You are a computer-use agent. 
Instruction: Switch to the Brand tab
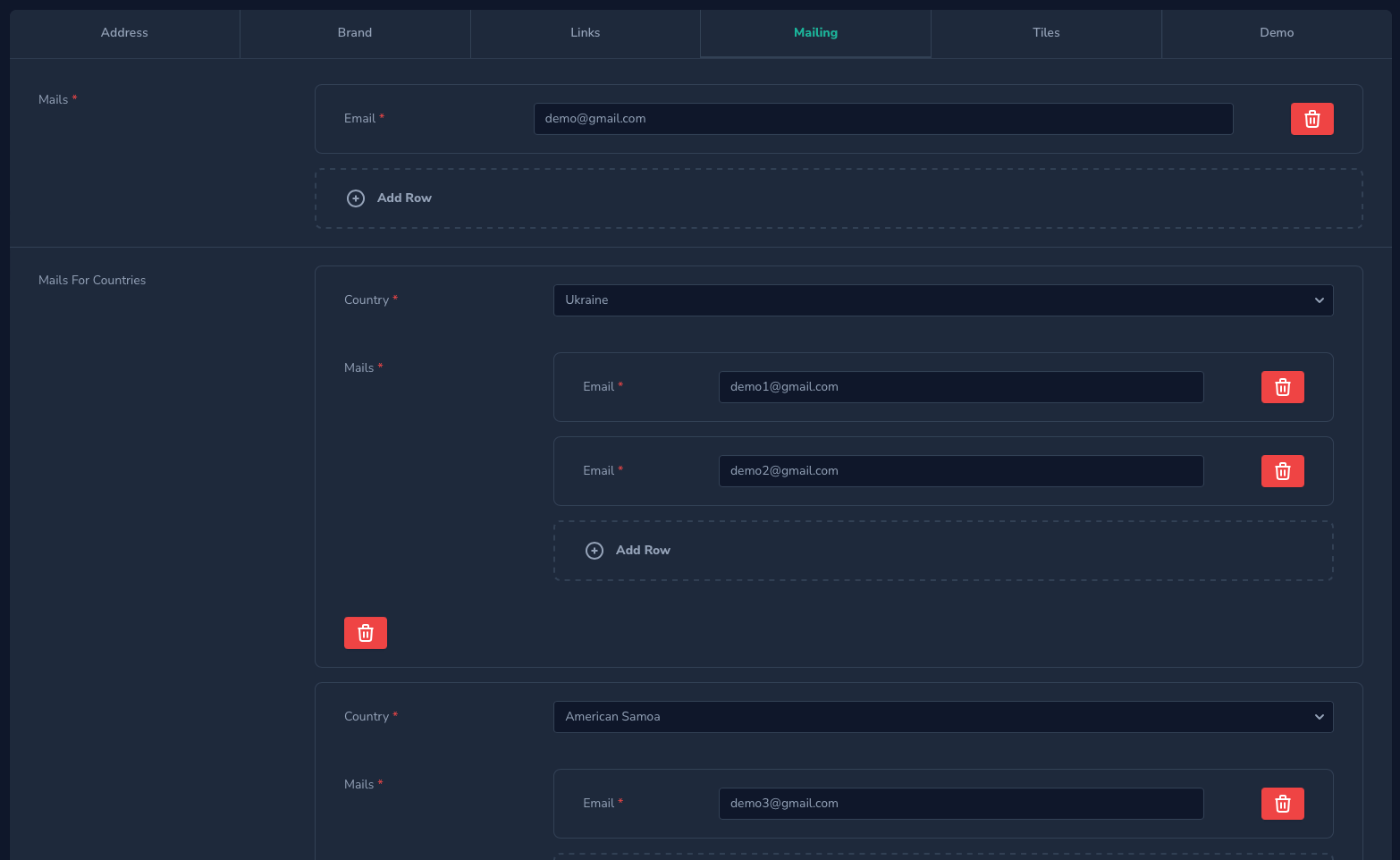(x=355, y=33)
